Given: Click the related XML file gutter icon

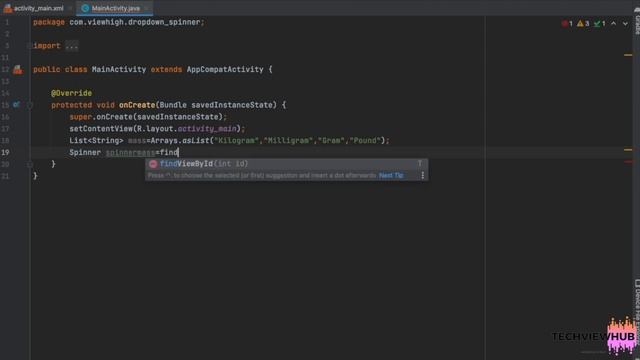Looking at the screenshot, I should tap(18, 70).
